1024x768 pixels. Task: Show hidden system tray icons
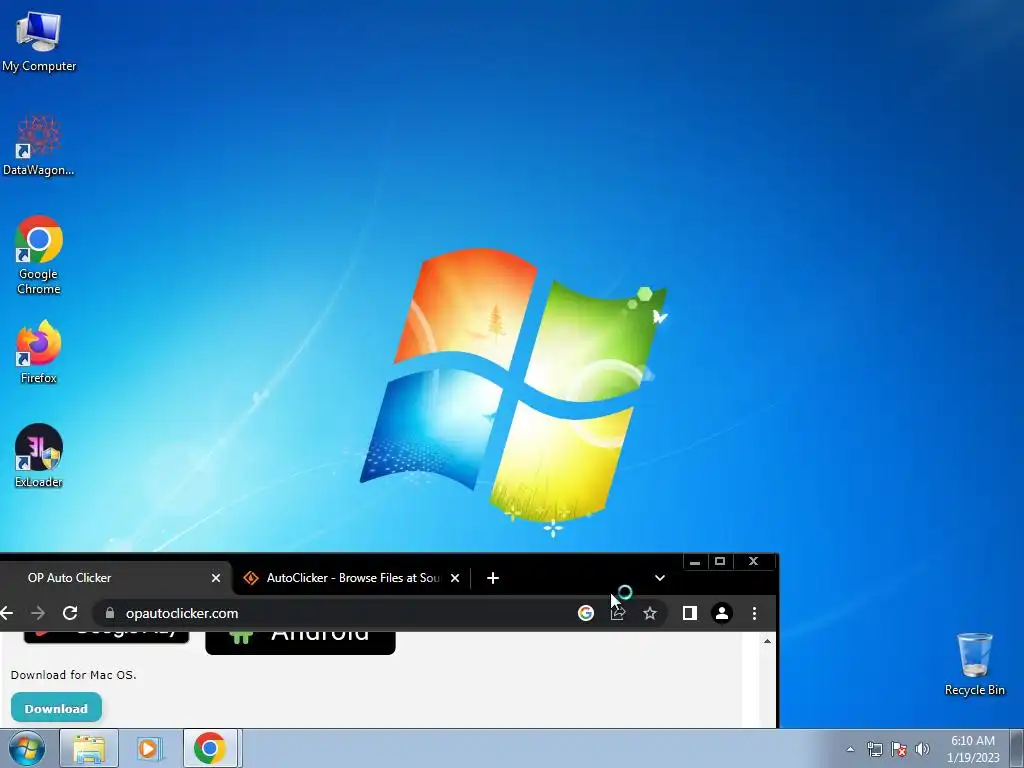click(850, 749)
